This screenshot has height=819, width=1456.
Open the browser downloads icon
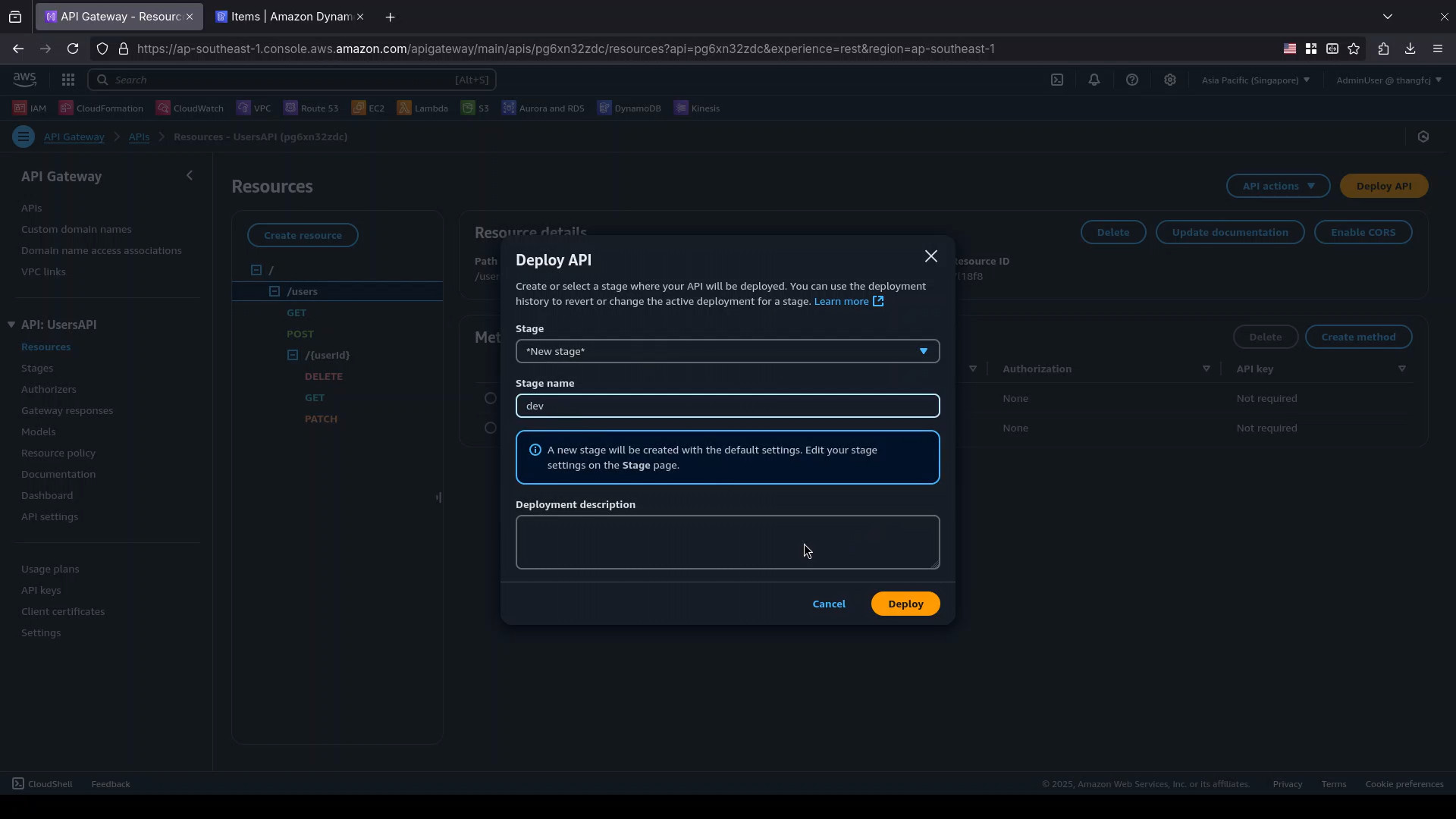coord(1410,49)
